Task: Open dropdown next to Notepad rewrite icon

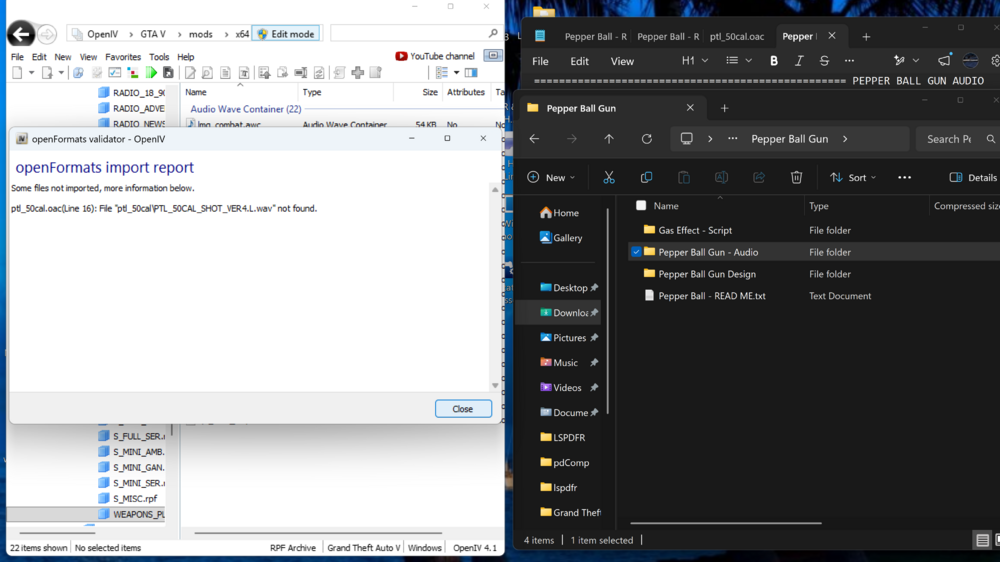Action: tap(916, 61)
